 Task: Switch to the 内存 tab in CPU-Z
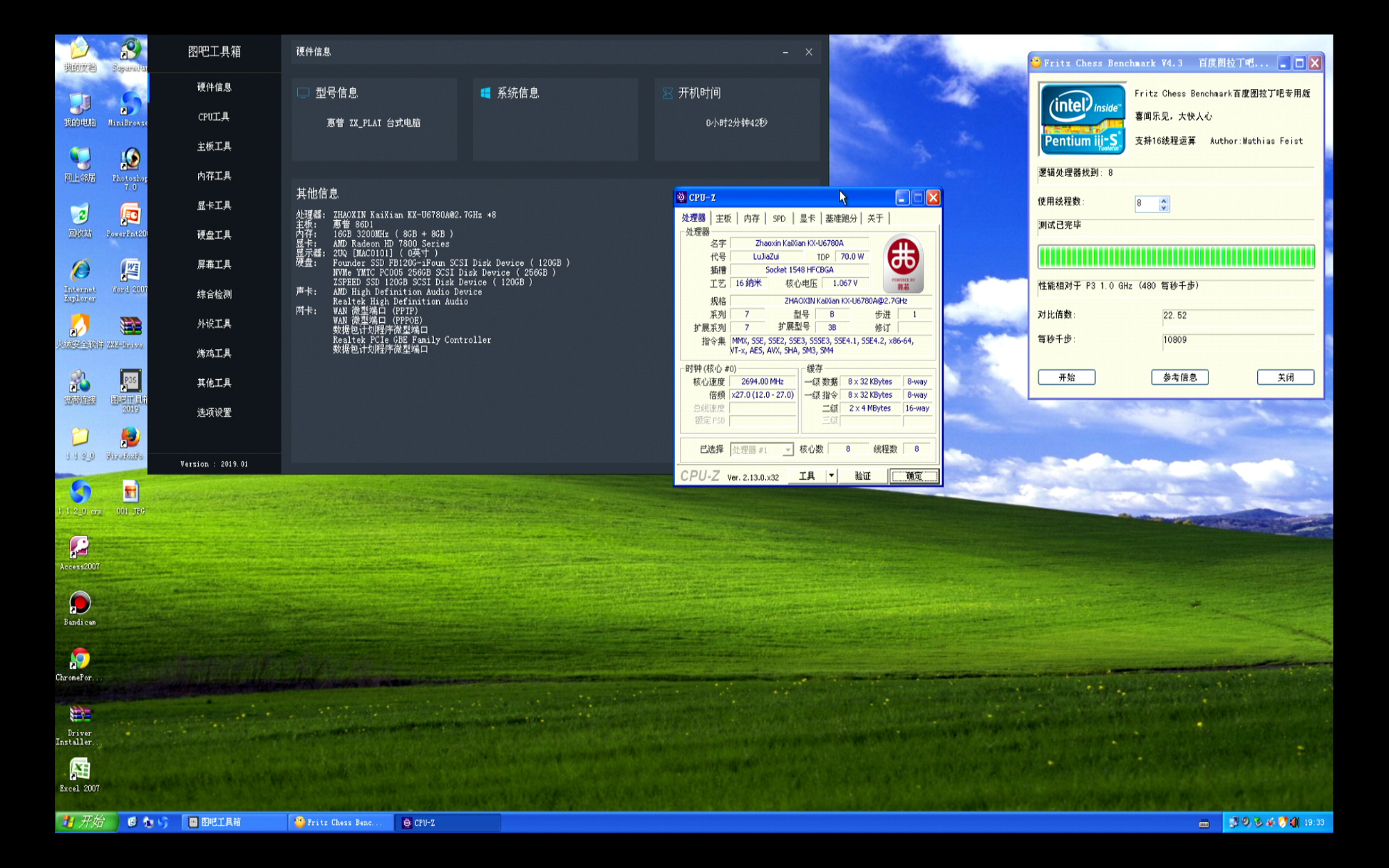751,218
